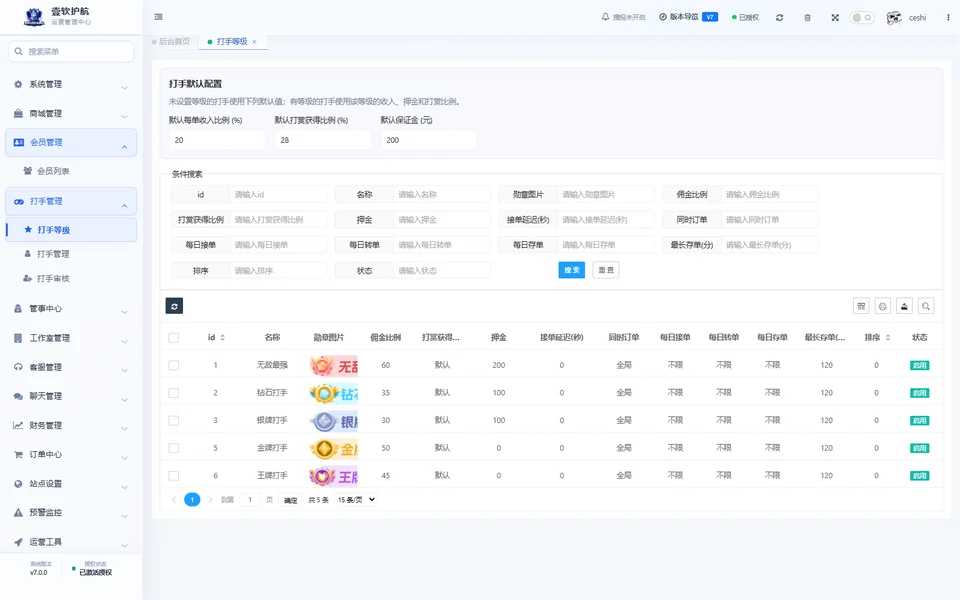
Task: Open the vertical more-options dots icon
Action: pyautogui.click(x=948, y=18)
